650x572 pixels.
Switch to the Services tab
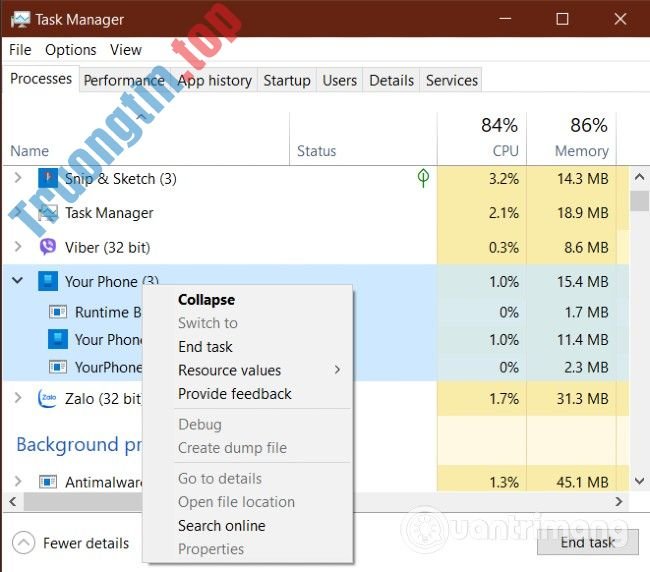[x=451, y=80]
